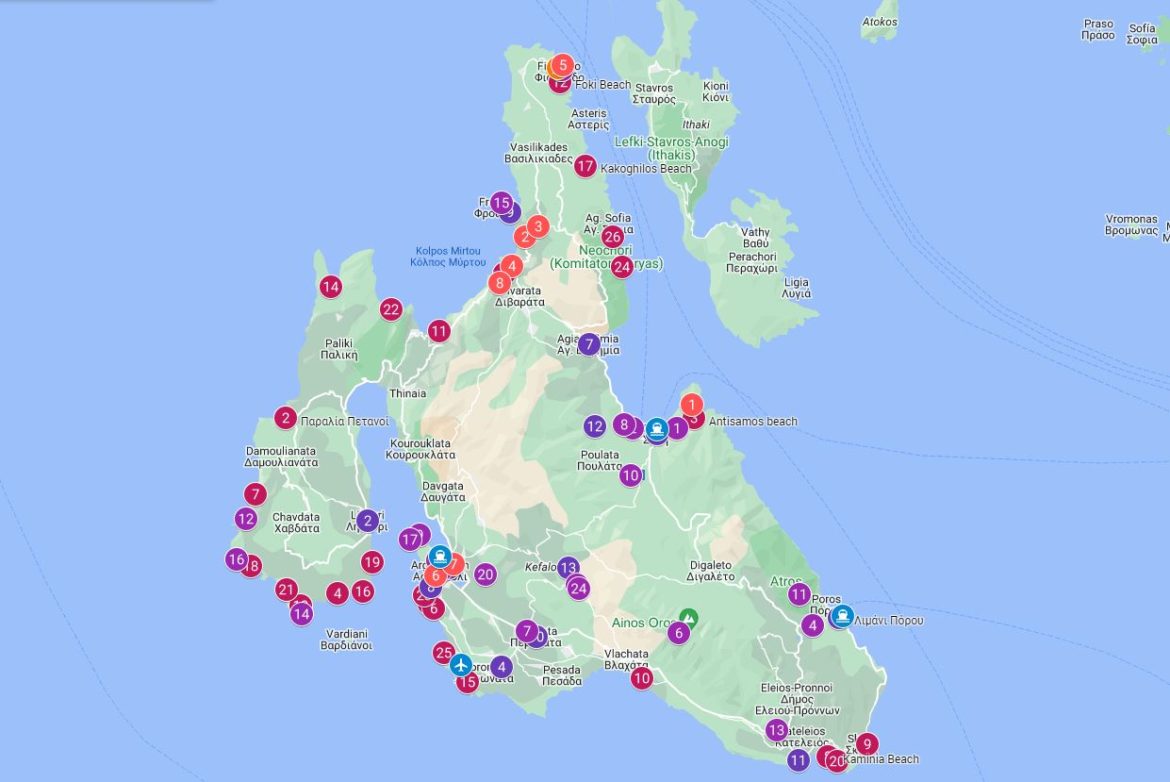Select marker 9 near Kaminia Beach

pos(866,744)
